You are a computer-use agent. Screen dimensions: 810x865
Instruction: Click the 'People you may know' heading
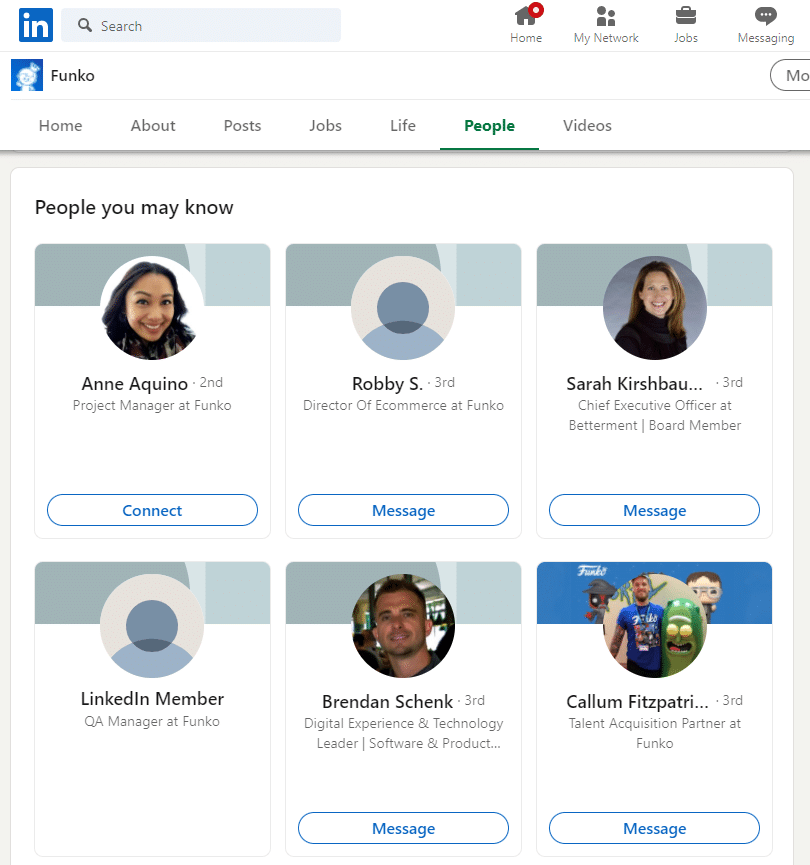coord(134,208)
